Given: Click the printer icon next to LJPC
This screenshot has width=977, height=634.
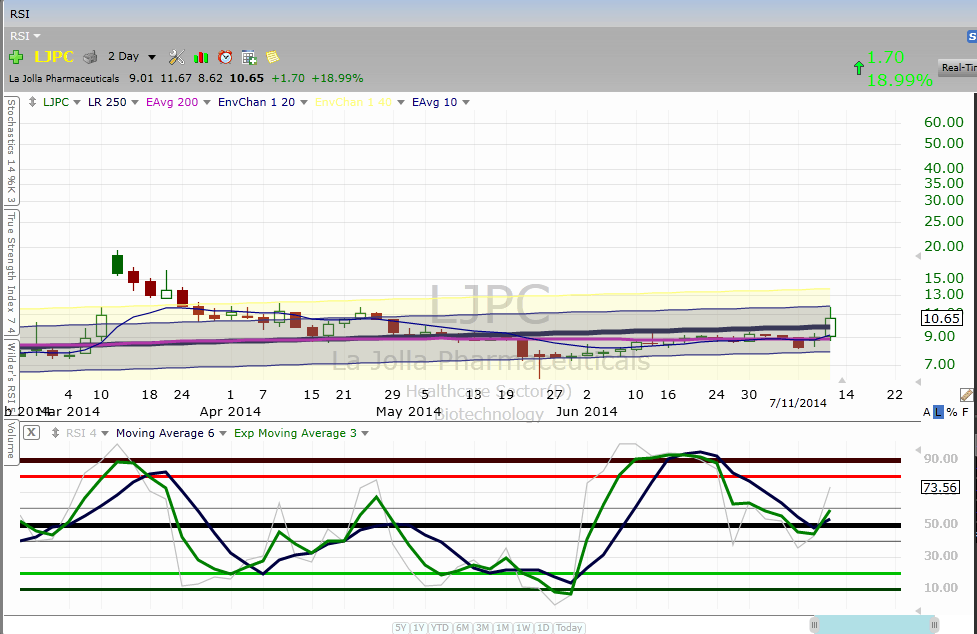Looking at the screenshot, I should point(90,57).
